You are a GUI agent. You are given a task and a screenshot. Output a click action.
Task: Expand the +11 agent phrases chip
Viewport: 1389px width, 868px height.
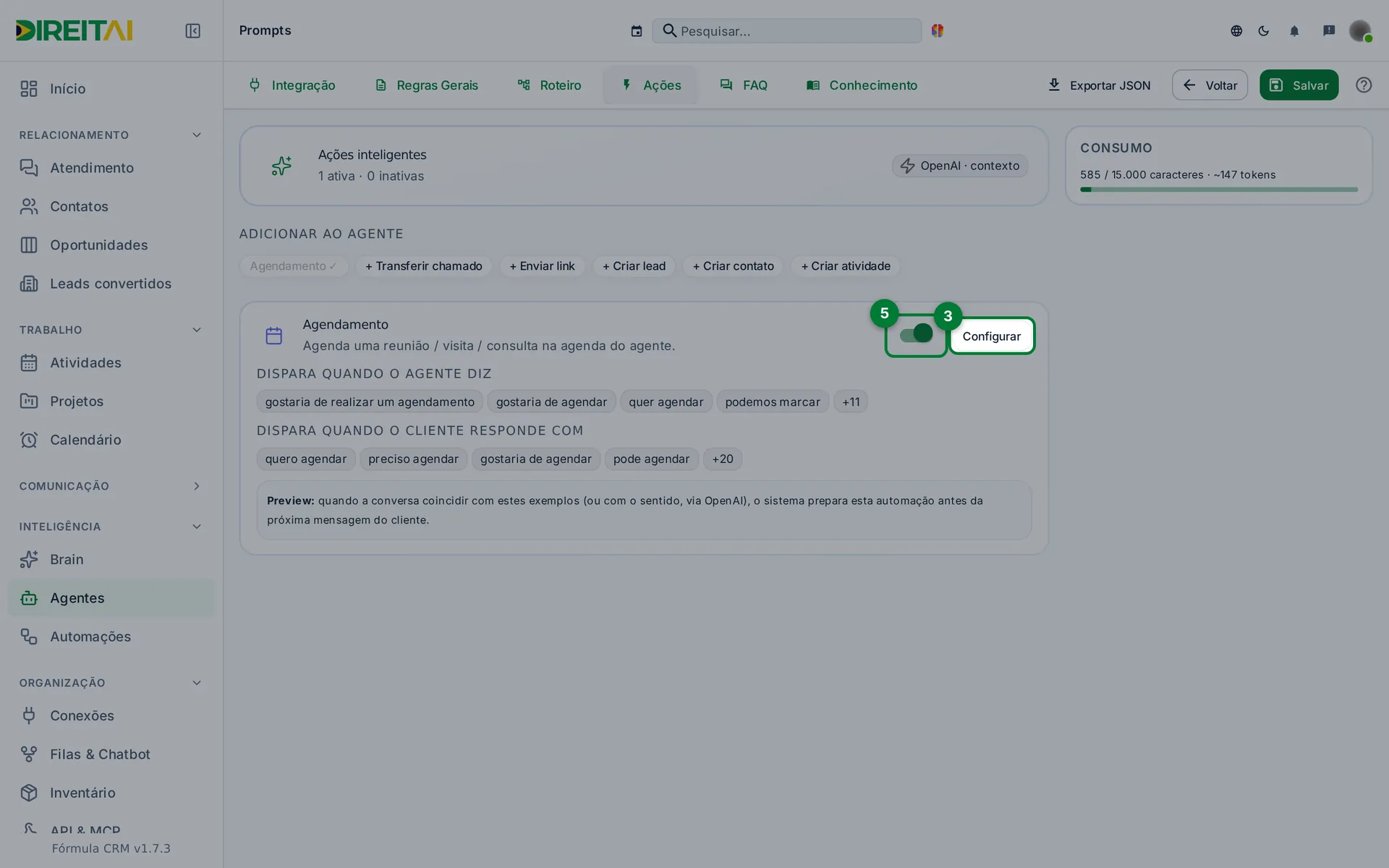tap(851, 401)
